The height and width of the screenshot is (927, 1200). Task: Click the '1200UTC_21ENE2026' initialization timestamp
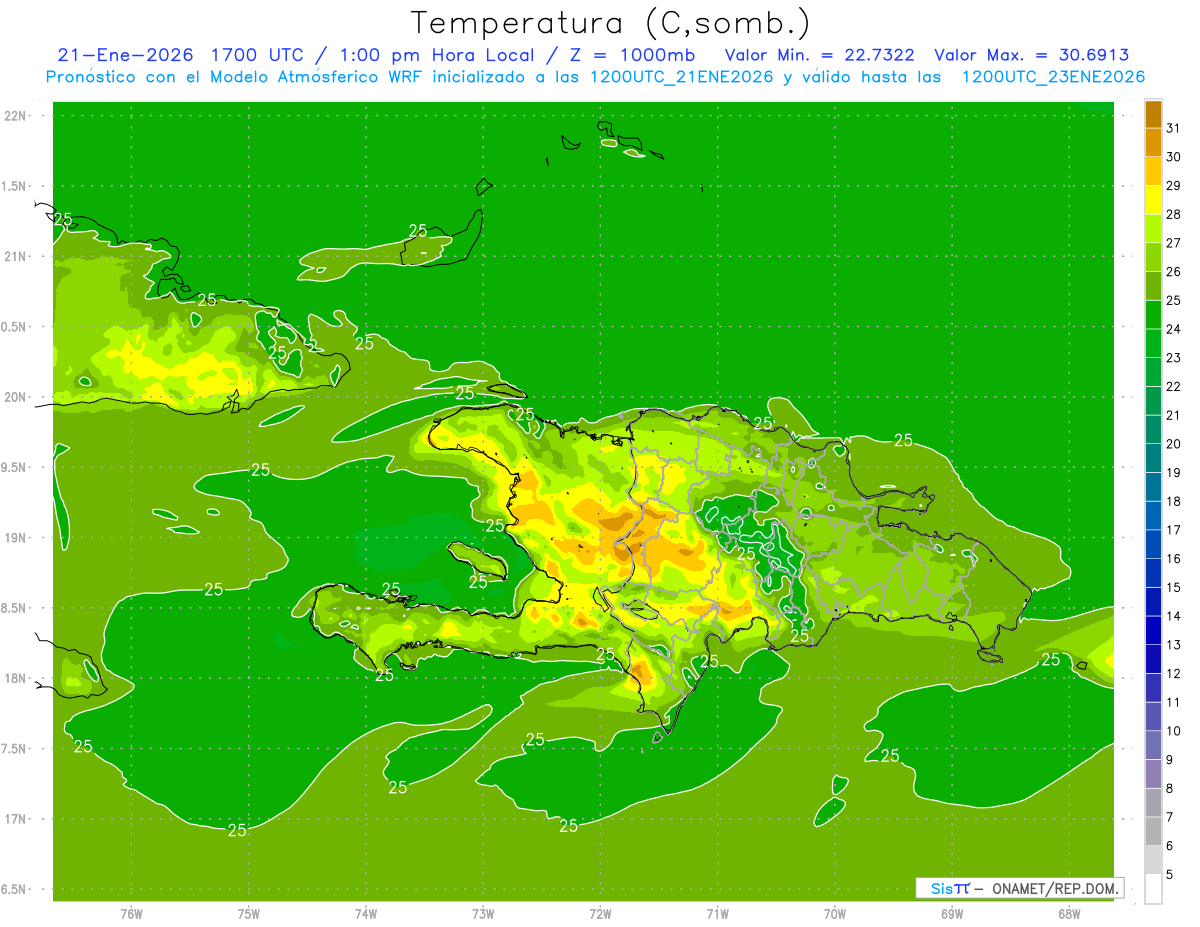680,77
